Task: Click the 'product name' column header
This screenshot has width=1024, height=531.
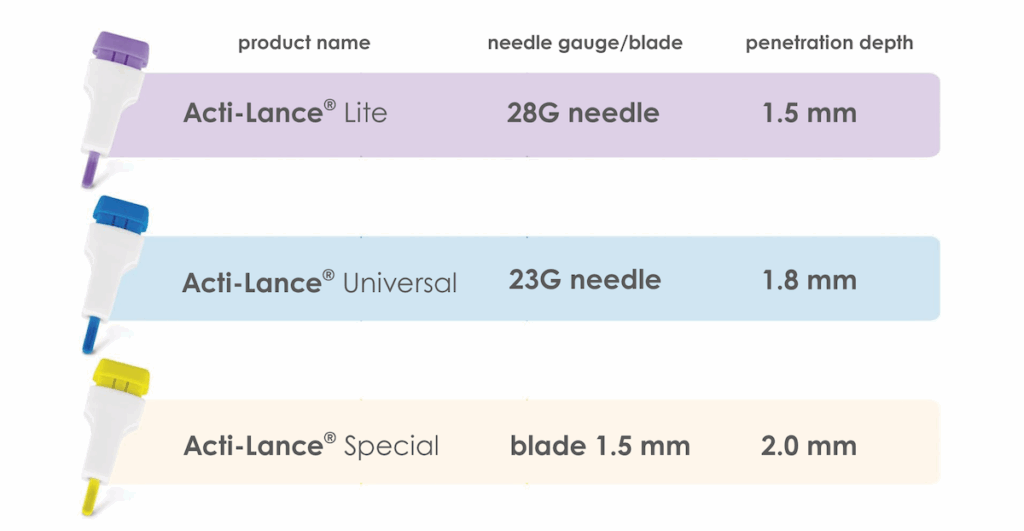Action: click(x=304, y=43)
